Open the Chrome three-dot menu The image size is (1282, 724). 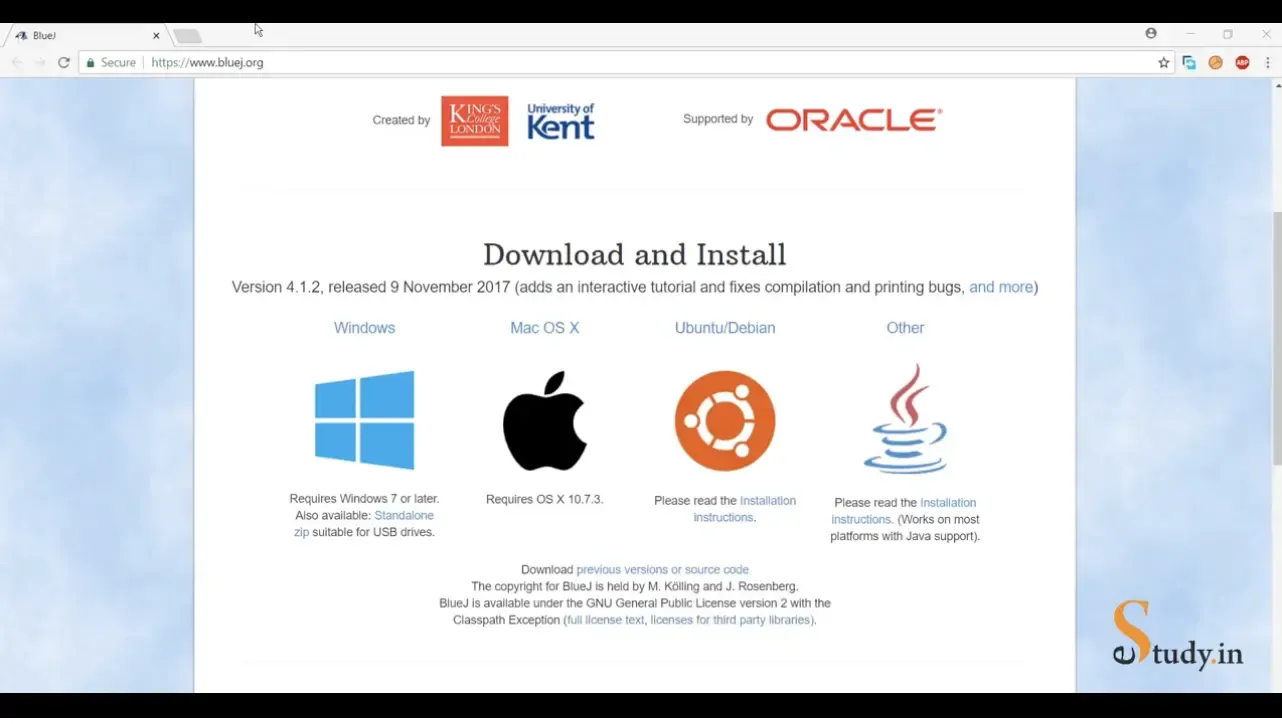[1268, 63]
